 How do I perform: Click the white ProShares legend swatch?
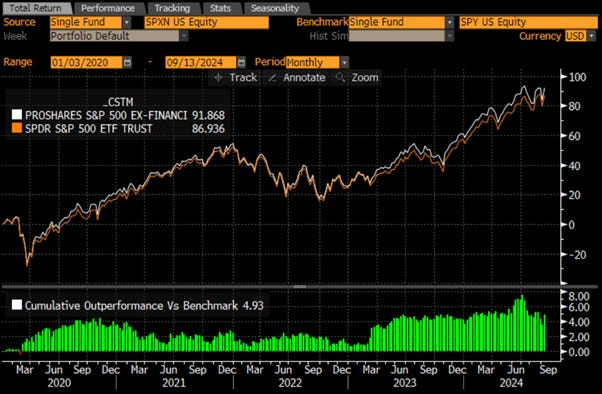click(17, 115)
